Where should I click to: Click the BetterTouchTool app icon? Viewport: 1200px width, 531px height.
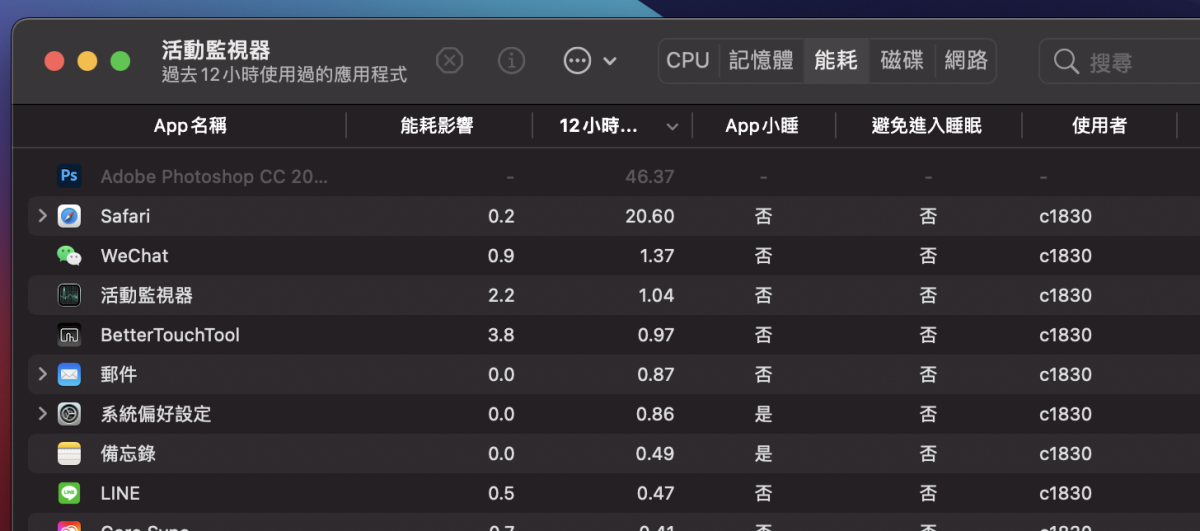[69, 335]
